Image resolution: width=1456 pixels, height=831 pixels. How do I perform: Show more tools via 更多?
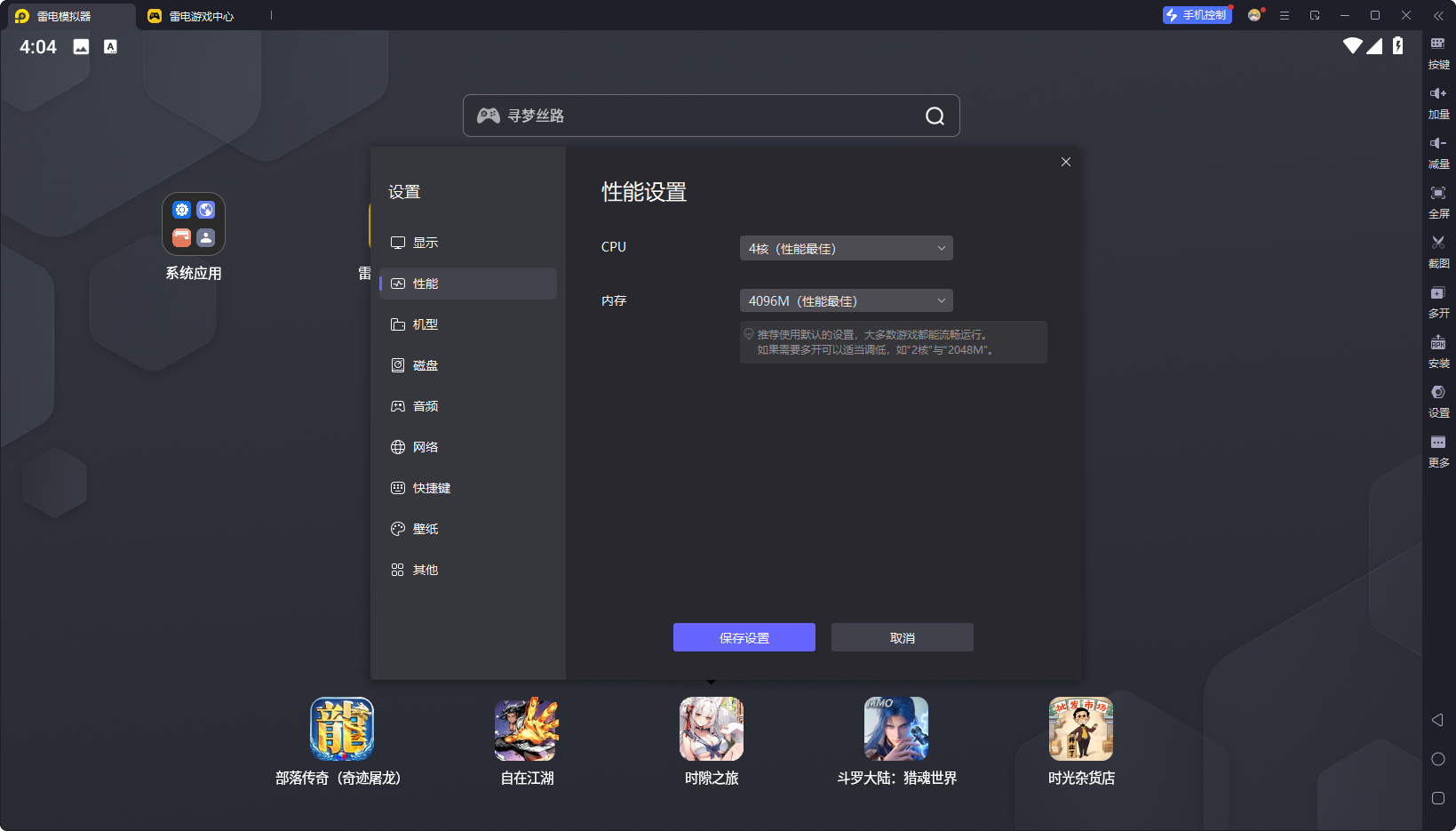(x=1438, y=451)
